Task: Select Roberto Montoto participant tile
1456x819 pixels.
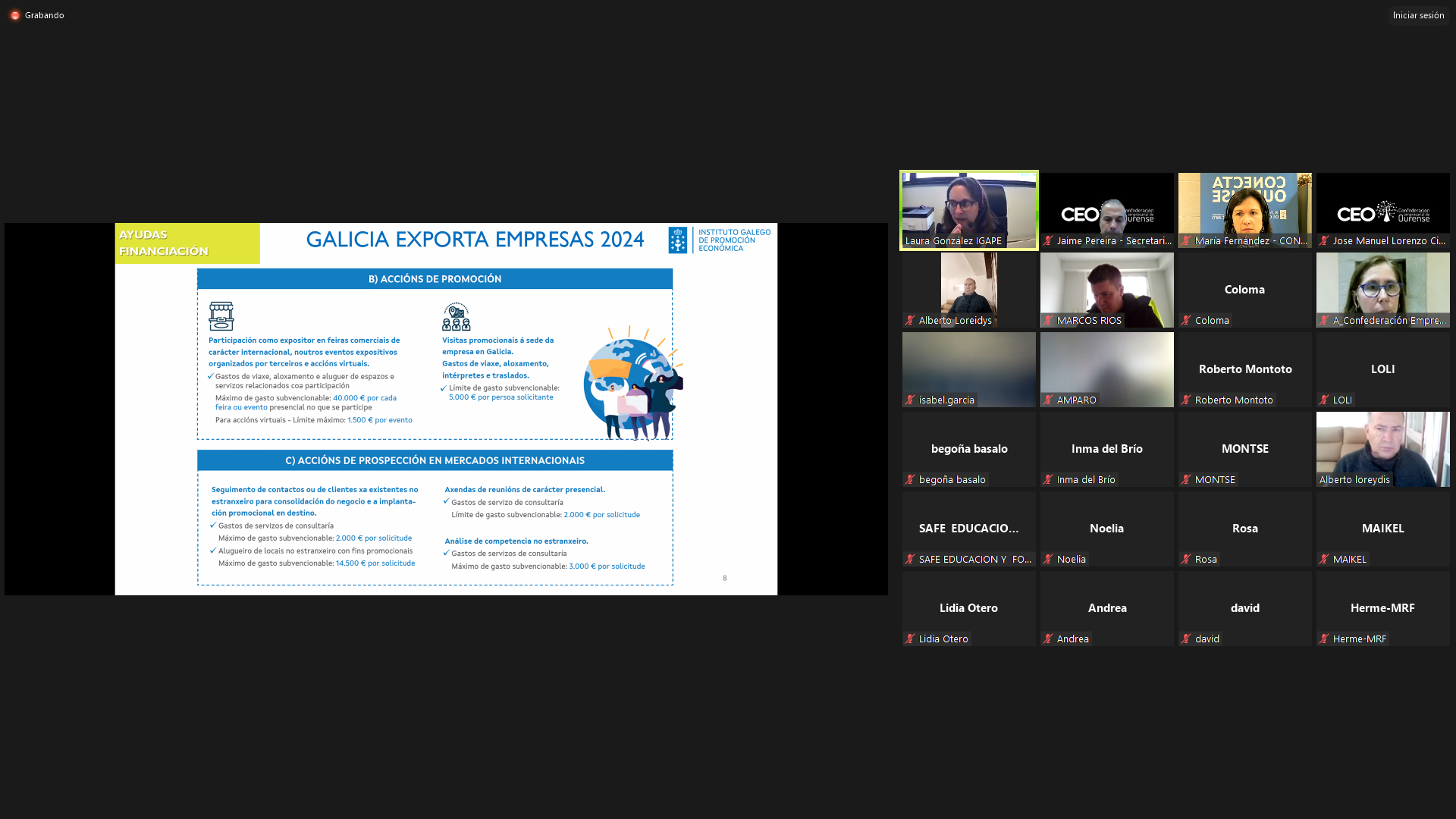Action: point(1244,369)
